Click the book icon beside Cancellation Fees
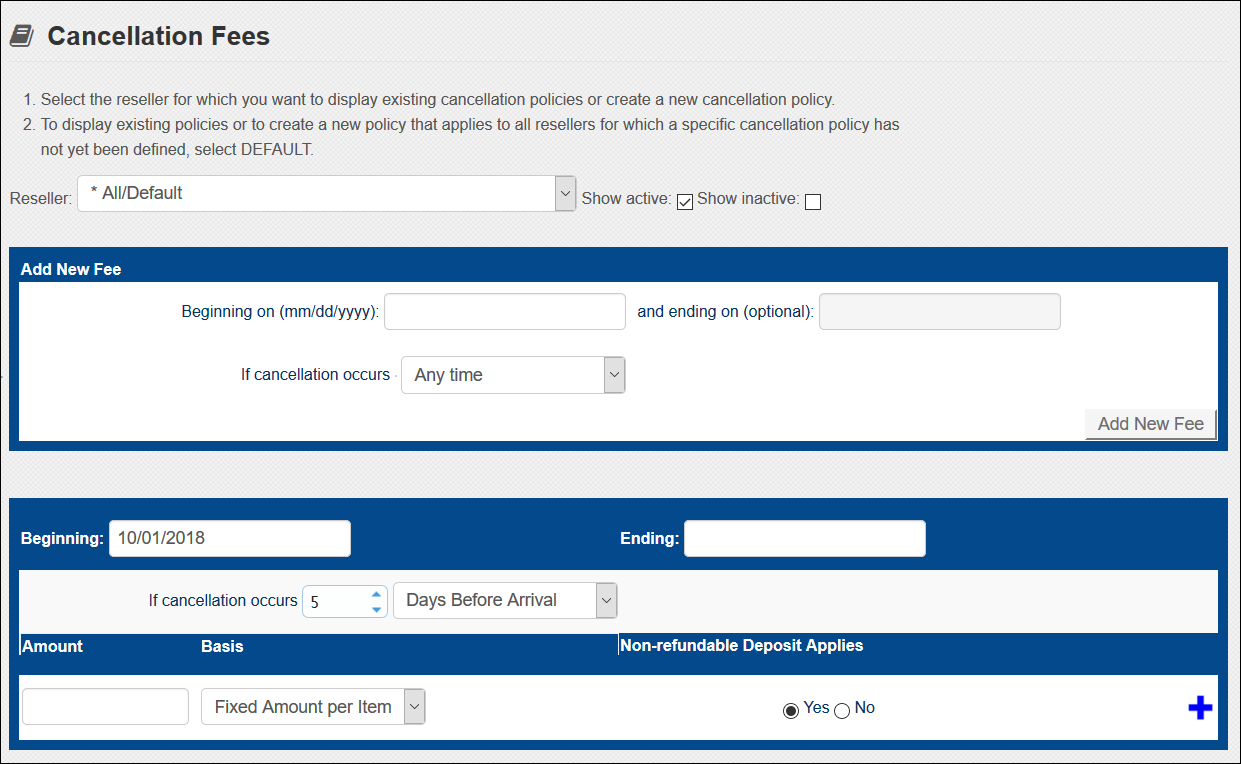The height and width of the screenshot is (764, 1241). pyautogui.click(x=21, y=37)
